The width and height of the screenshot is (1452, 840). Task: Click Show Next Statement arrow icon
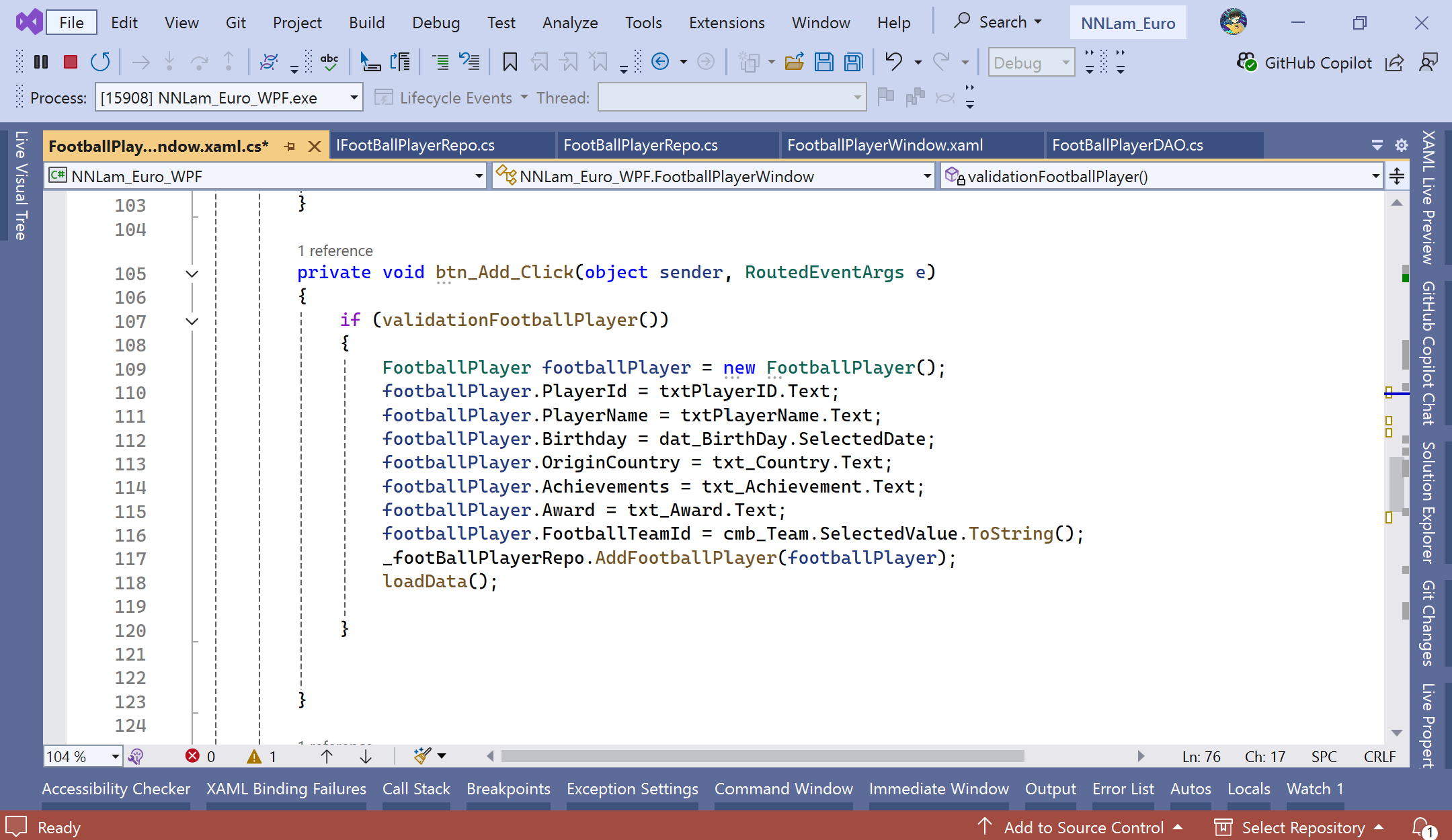(140, 62)
